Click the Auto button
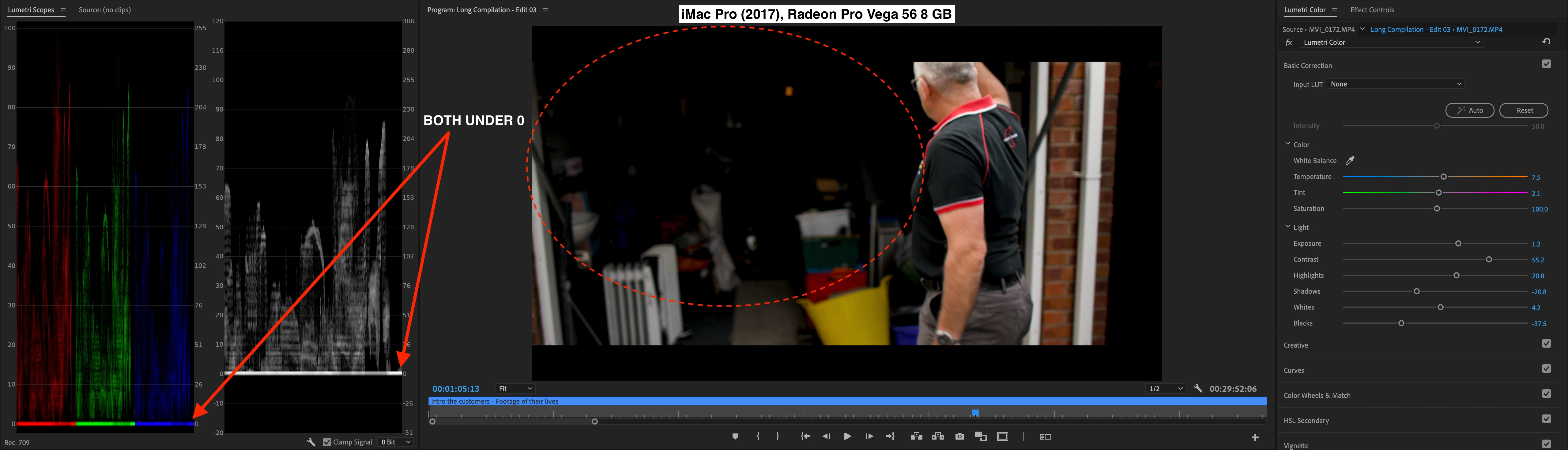This screenshot has width=1568, height=450. tap(1469, 110)
